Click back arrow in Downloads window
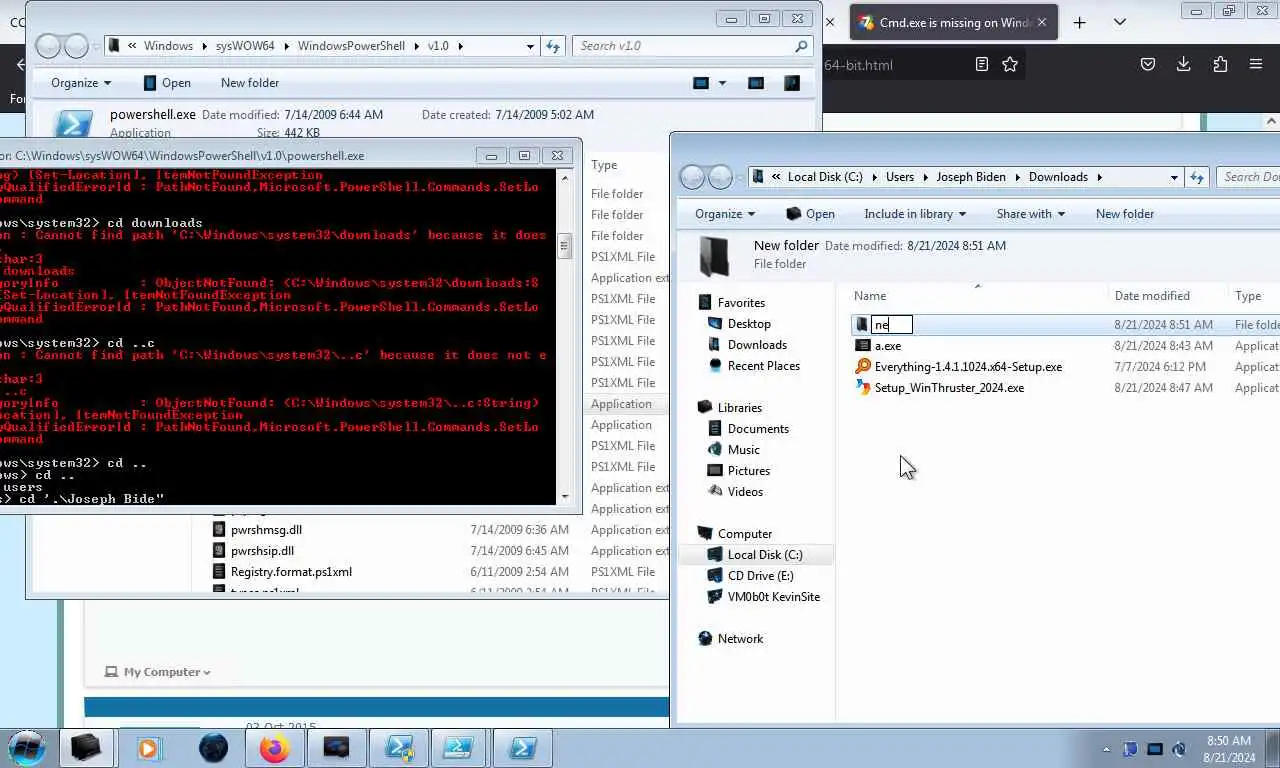 [692, 177]
